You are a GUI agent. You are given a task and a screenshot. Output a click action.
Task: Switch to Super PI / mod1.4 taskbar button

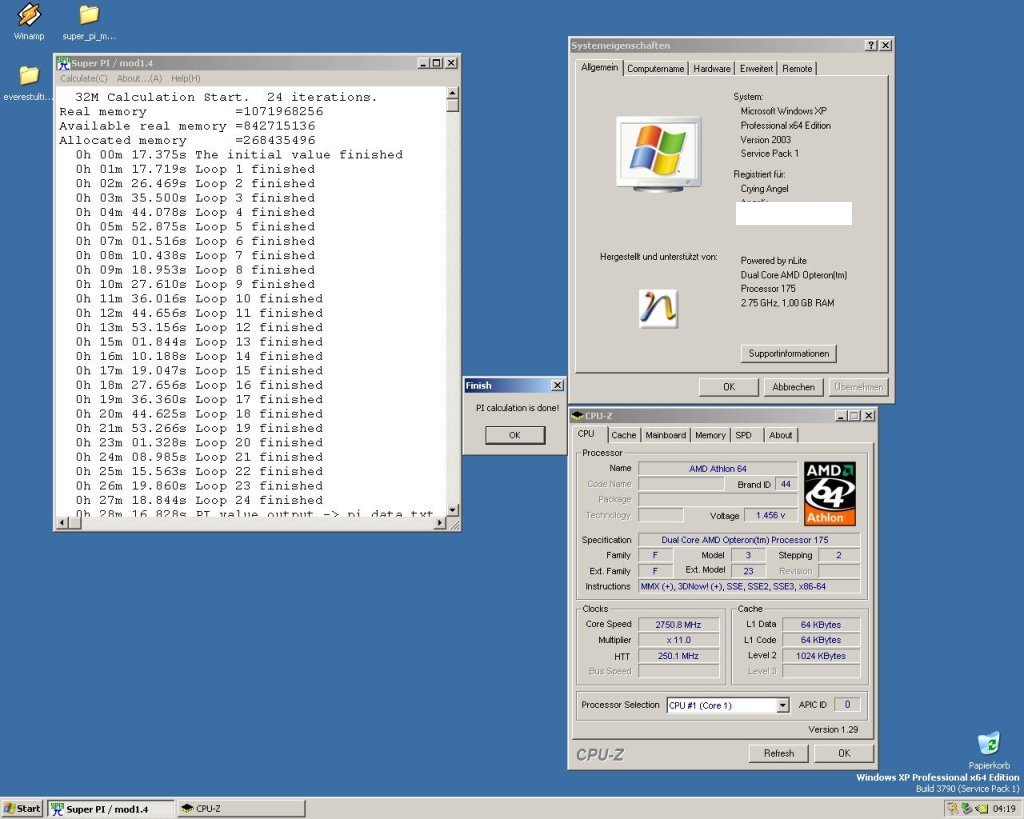tap(111, 809)
